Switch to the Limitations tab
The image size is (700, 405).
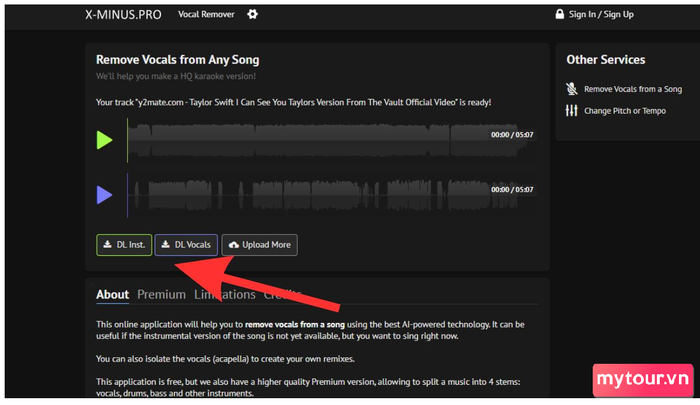click(x=225, y=295)
